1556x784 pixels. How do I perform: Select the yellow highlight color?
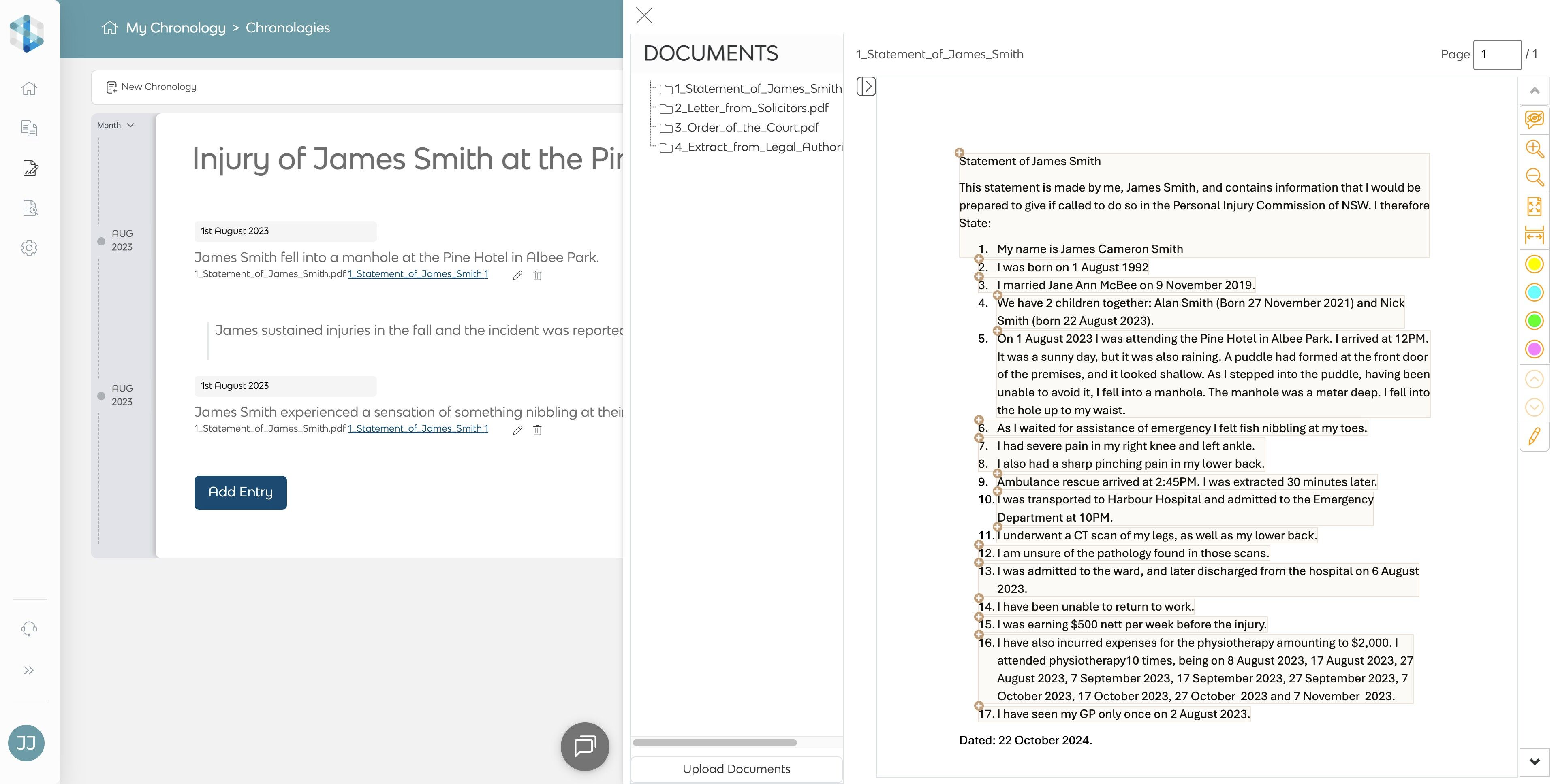pyautogui.click(x=1534, y=264)
